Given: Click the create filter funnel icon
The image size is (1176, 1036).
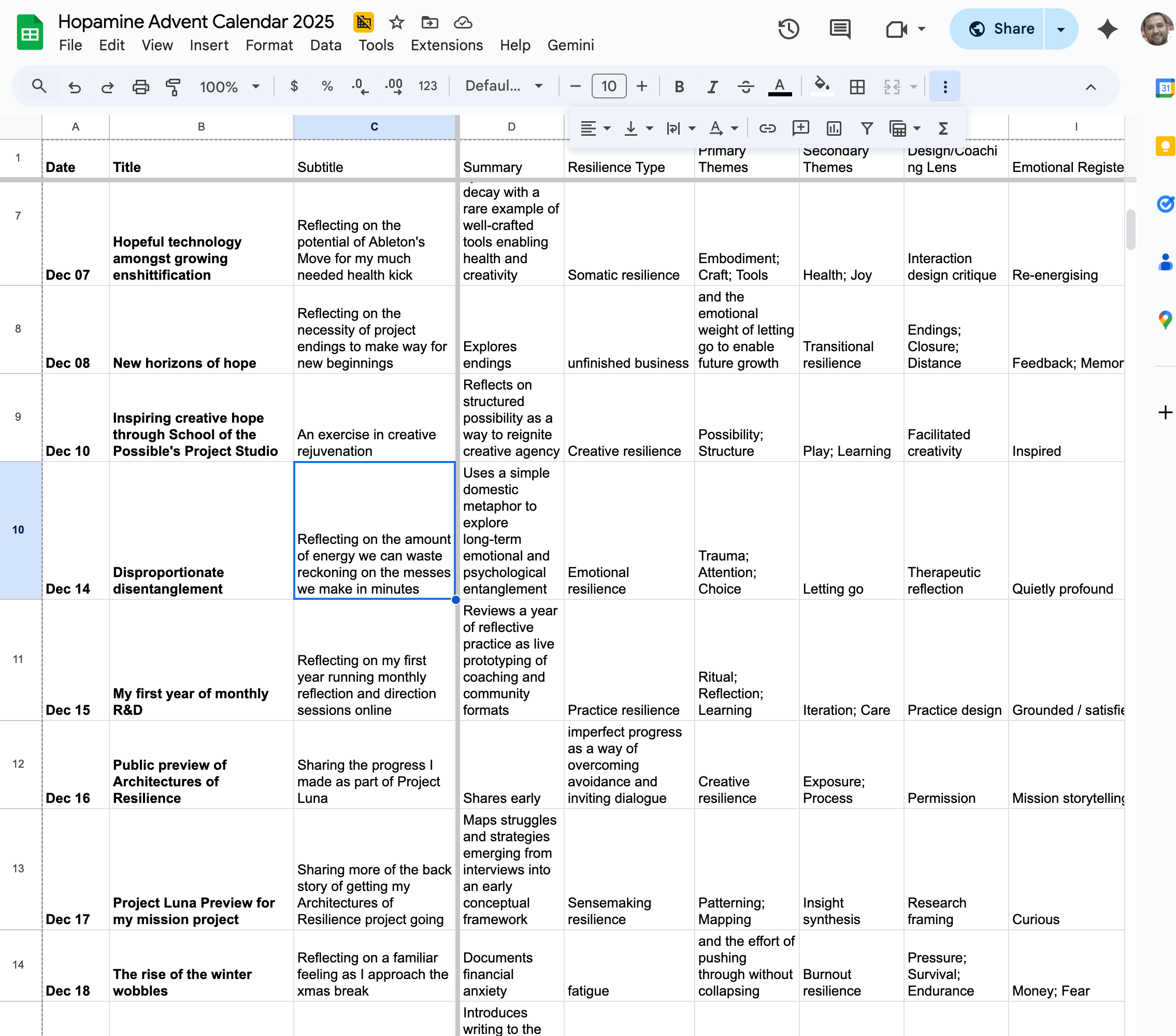Looking at the screenshot, I should [x=867, y=128].
